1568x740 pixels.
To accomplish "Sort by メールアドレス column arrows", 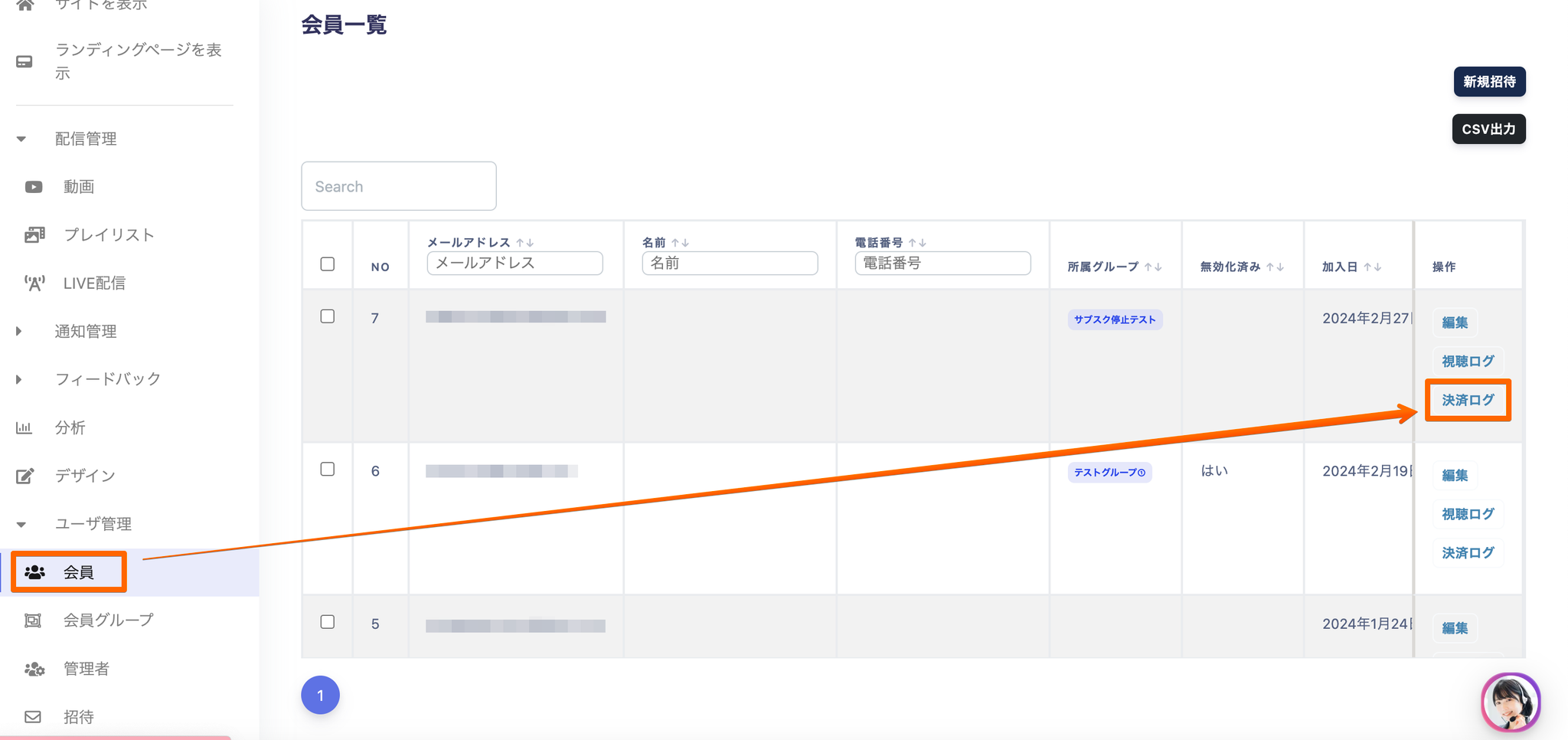I will click(x=525, y=243).
